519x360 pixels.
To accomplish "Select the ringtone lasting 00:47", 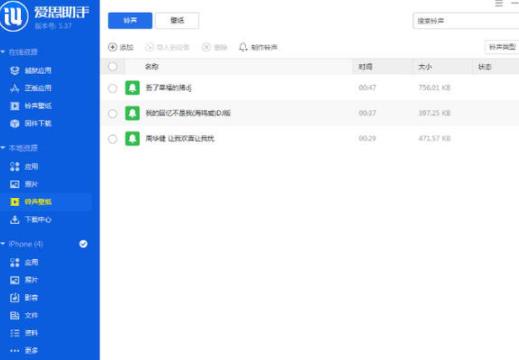I will click(113, 88).
